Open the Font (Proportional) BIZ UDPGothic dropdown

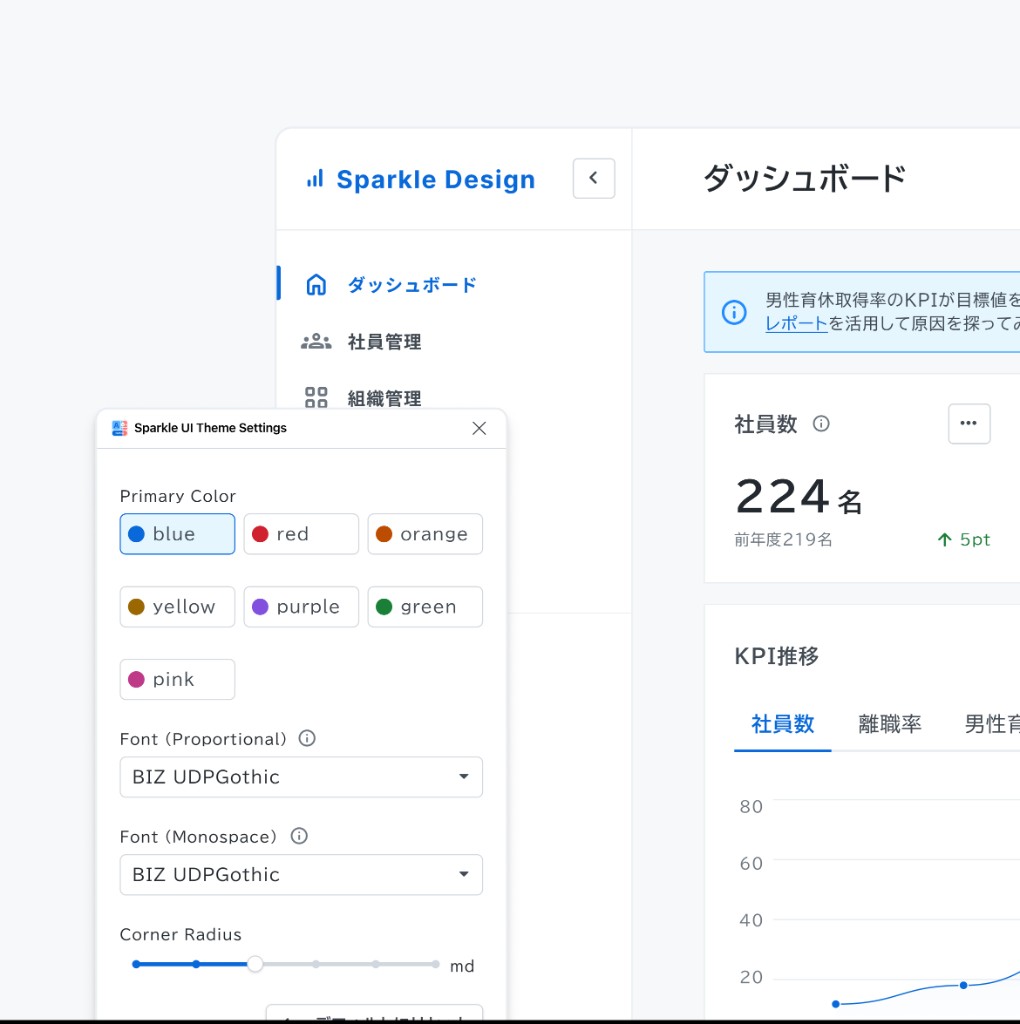301,777
